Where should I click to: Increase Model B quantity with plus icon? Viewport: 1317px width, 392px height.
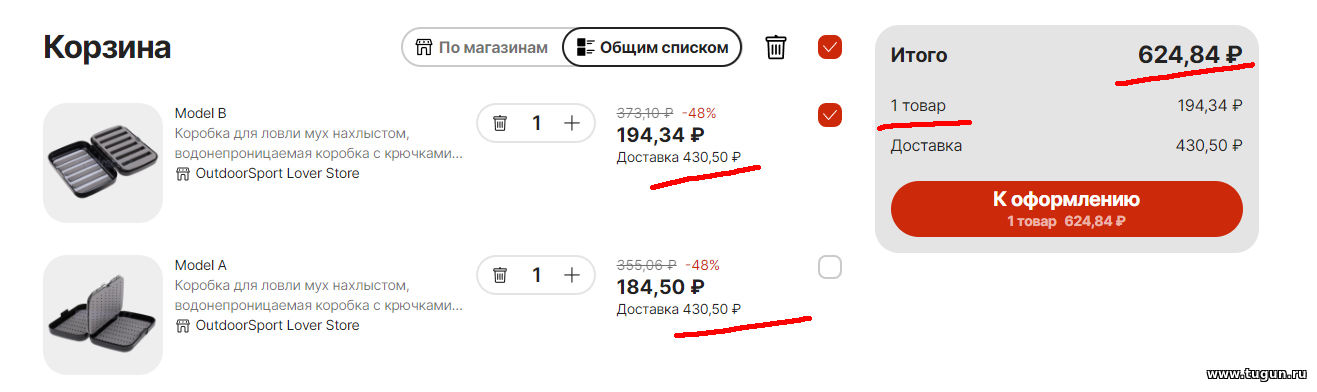[572, 123]
